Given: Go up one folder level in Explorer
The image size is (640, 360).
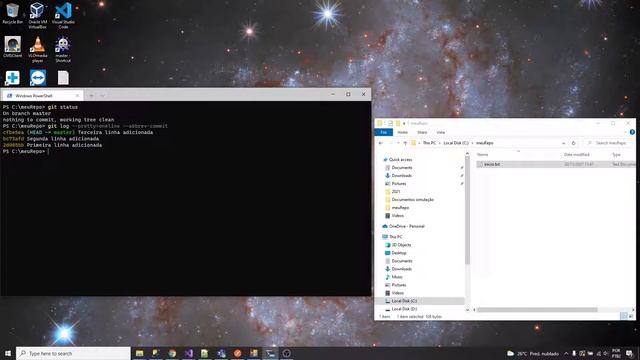Looking at the screenshot, I should point(405,143).
